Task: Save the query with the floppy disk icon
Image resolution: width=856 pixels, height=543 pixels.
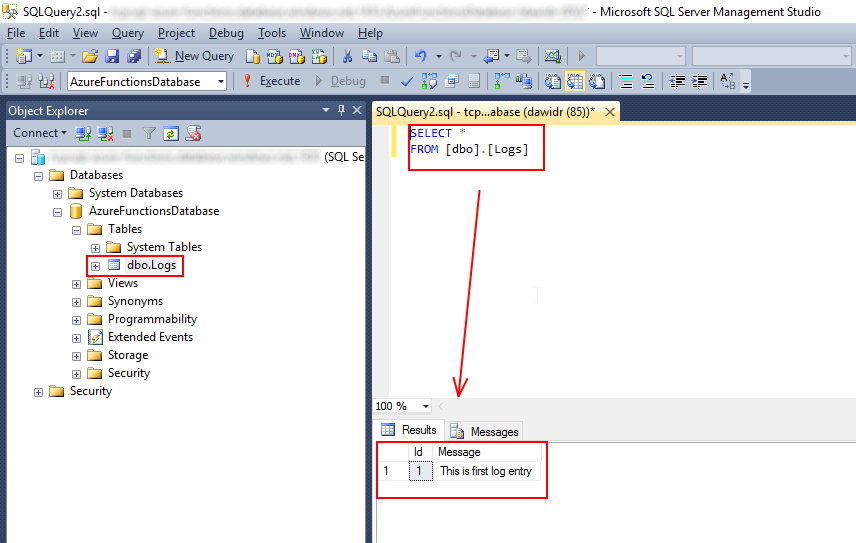Action: point(112,56)
